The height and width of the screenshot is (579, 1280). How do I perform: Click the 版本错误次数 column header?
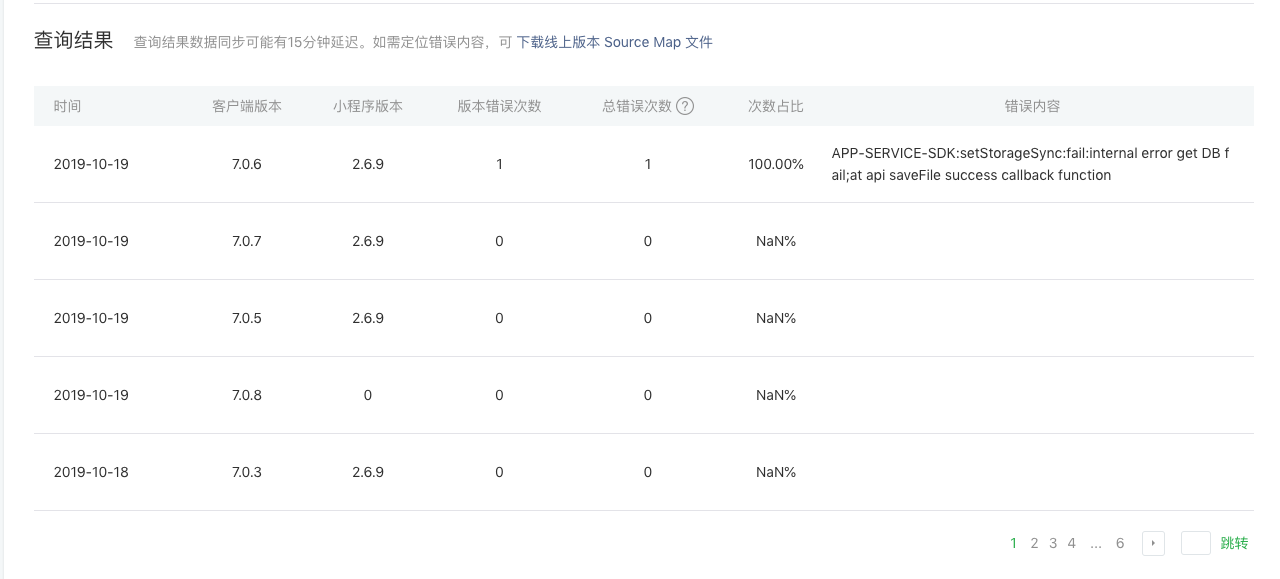click(499, 106)
